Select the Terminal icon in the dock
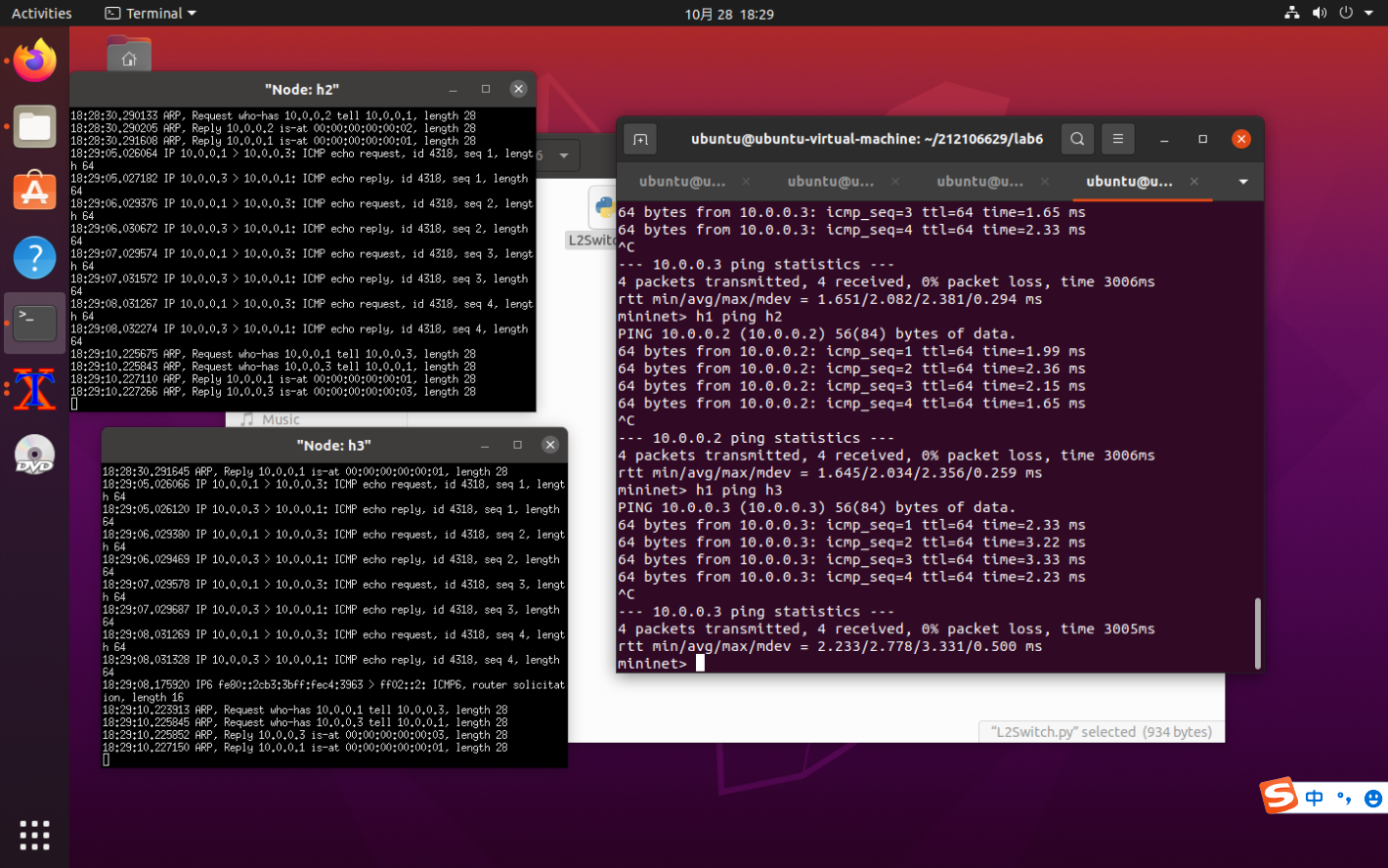 pyautogui.click(x=34, y=323)
